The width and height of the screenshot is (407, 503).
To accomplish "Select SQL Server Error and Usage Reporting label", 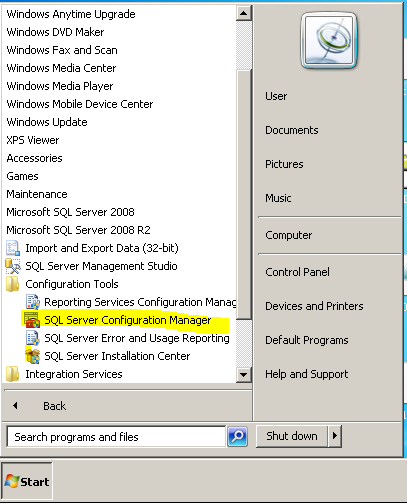I will click(137, 338).
